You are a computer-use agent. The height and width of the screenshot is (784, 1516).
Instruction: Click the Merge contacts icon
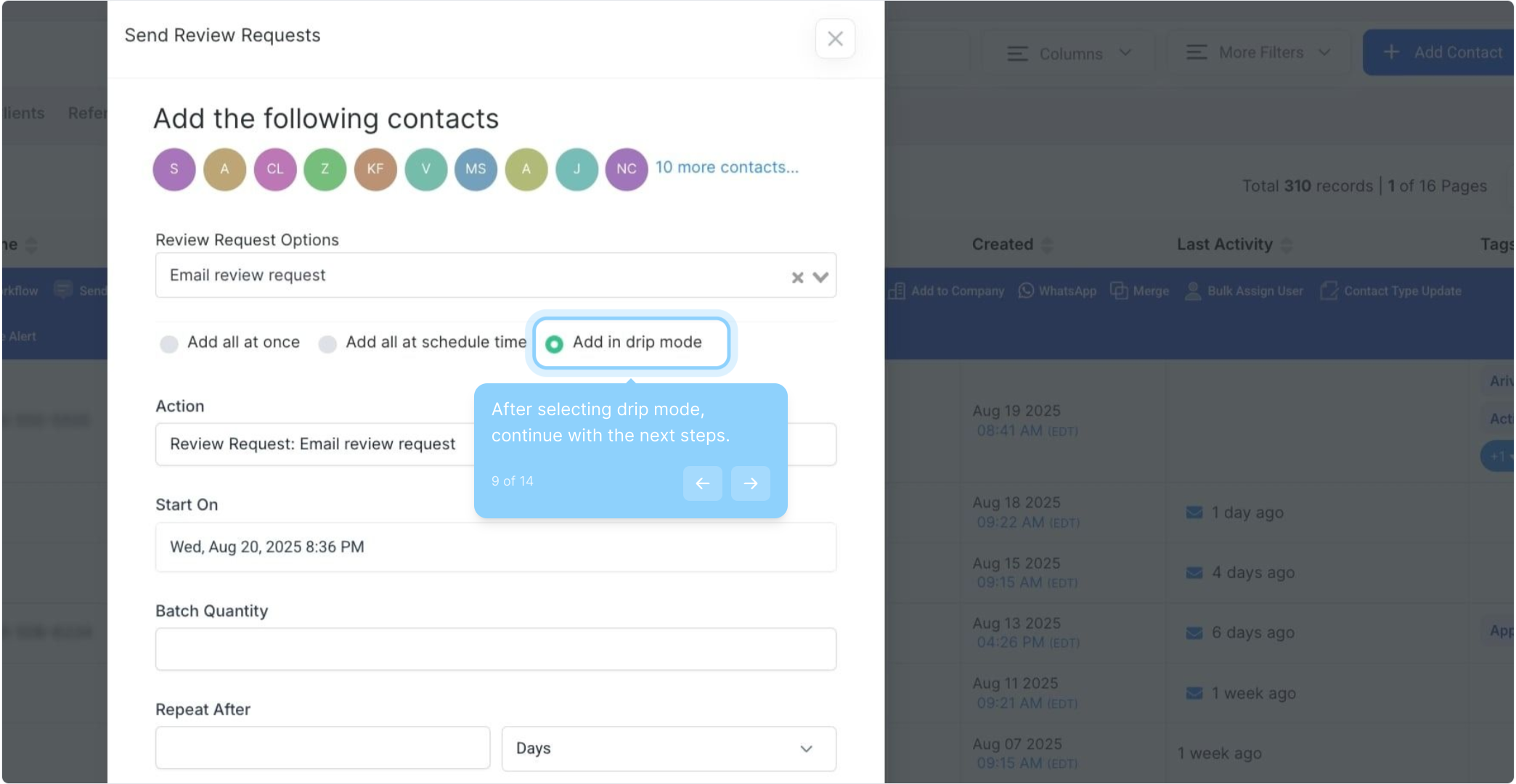1119,291
